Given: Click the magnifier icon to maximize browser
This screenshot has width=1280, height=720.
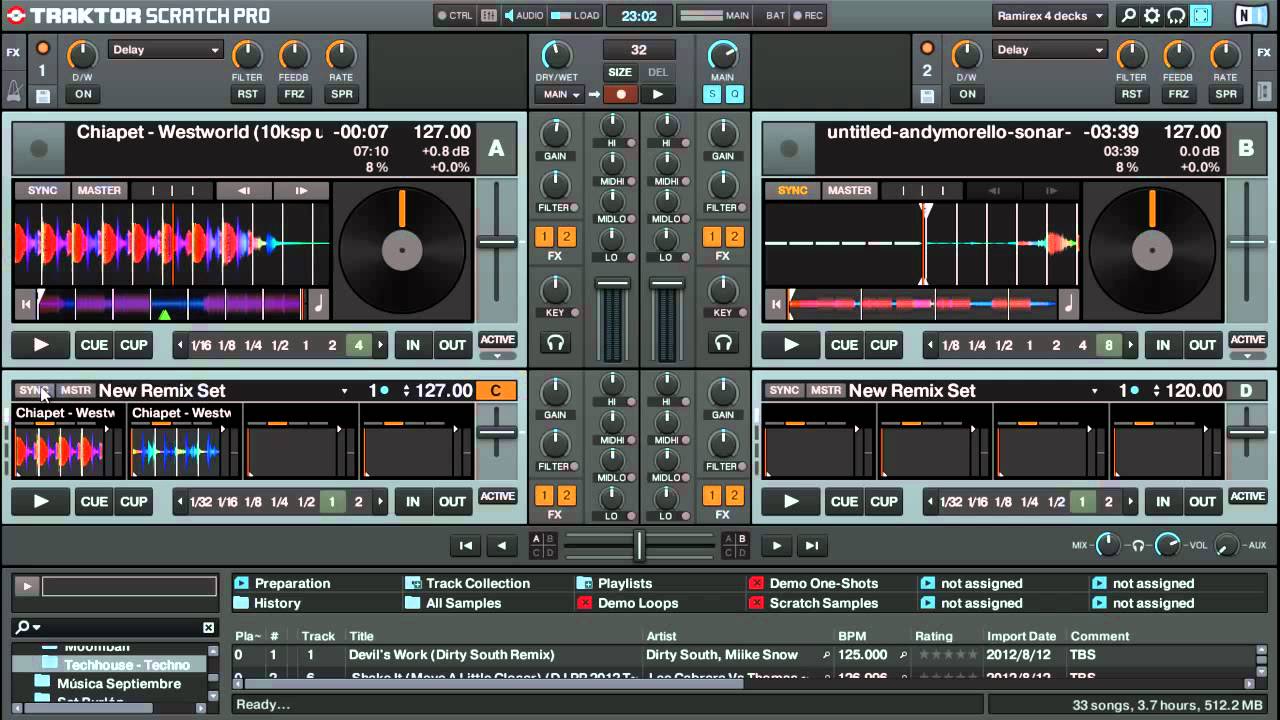Looking at the screenshot, I should tap(1129, 15).
